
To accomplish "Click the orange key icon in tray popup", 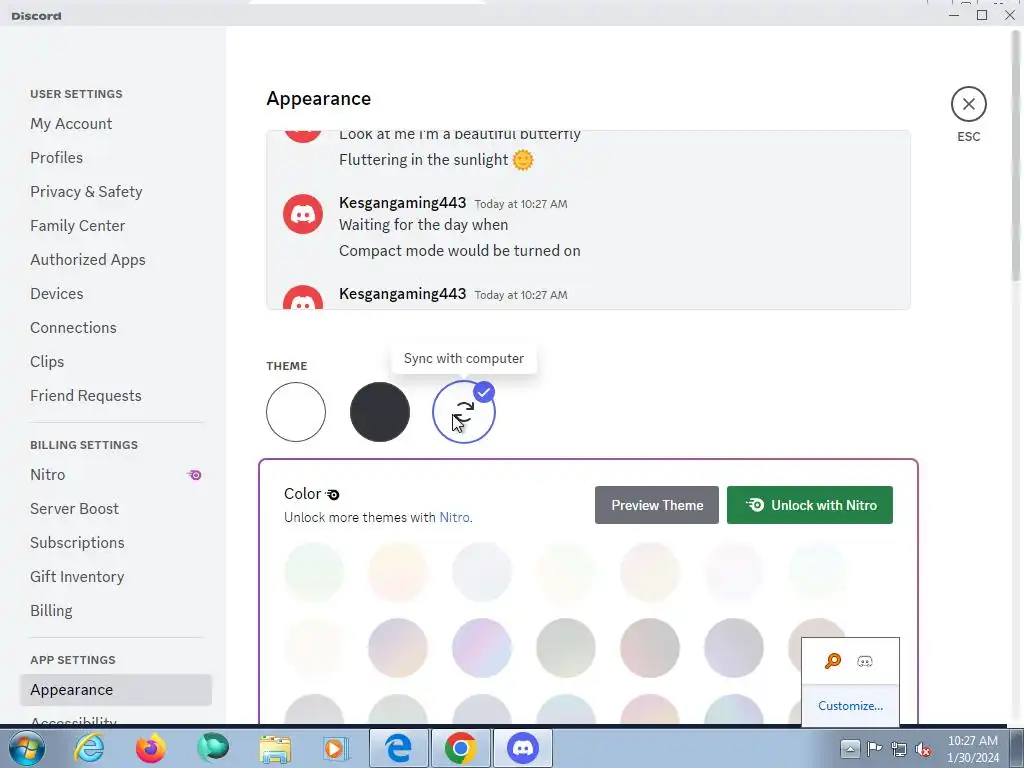I will point(833,661).
